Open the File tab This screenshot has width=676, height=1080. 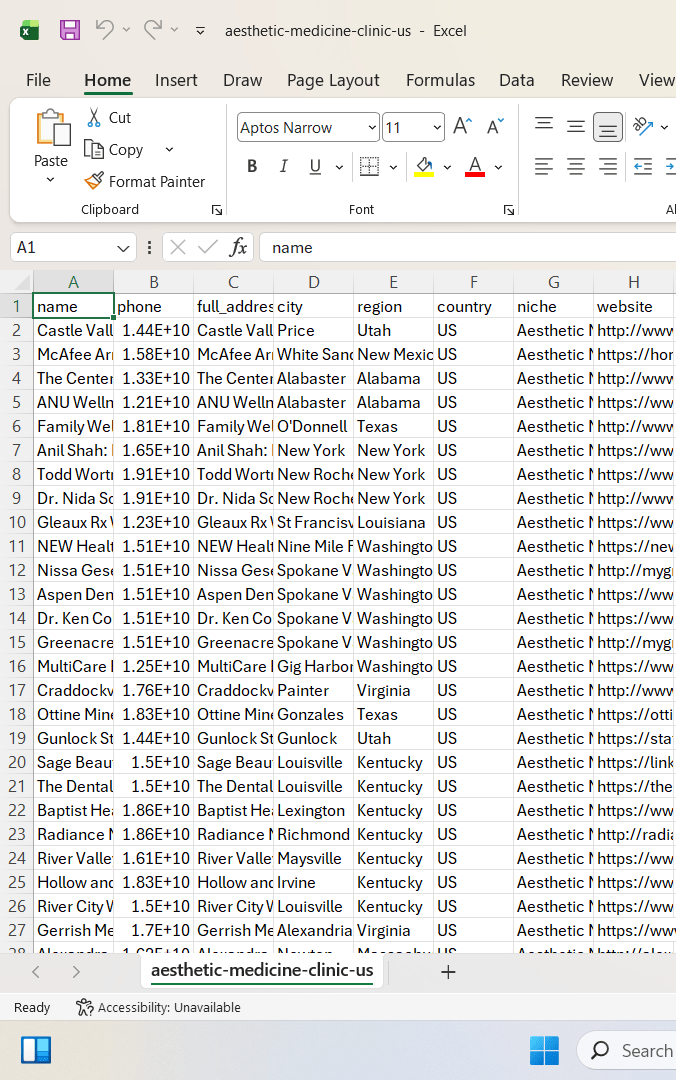(38, 80)
